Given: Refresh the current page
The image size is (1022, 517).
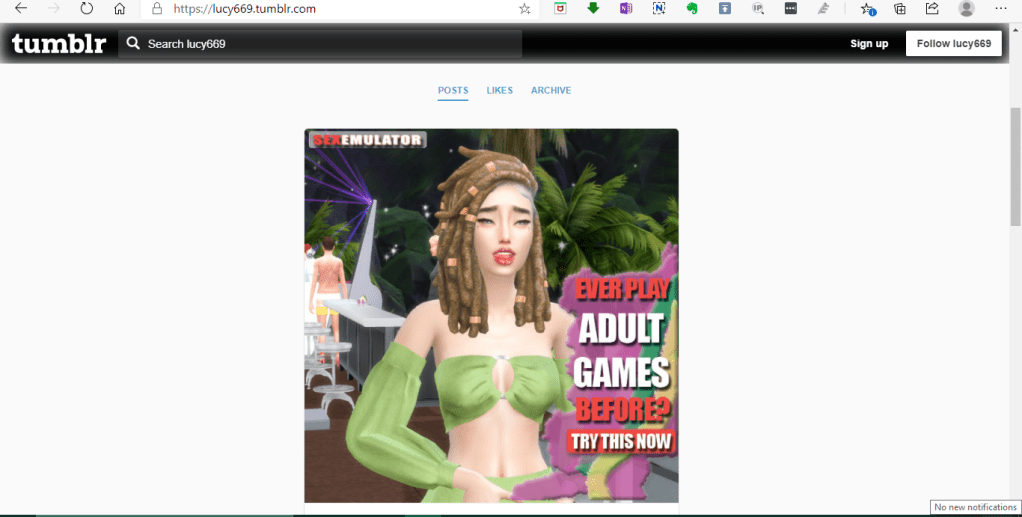Looking at the screenshot, I should (x=86, y=9).
